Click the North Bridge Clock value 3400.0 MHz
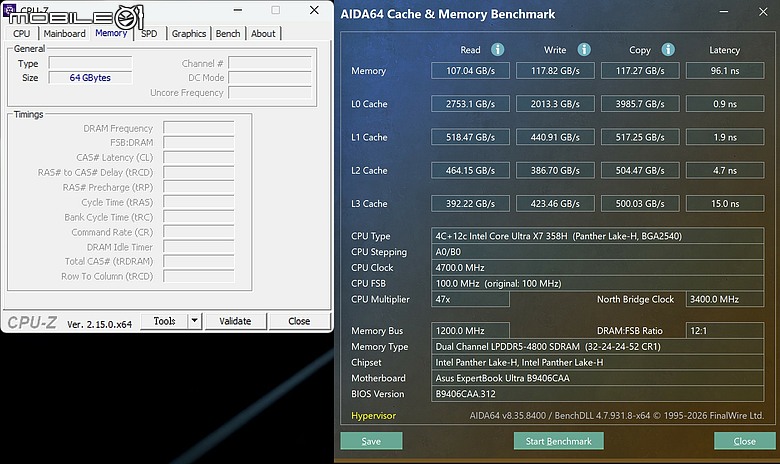 (725, 299)
